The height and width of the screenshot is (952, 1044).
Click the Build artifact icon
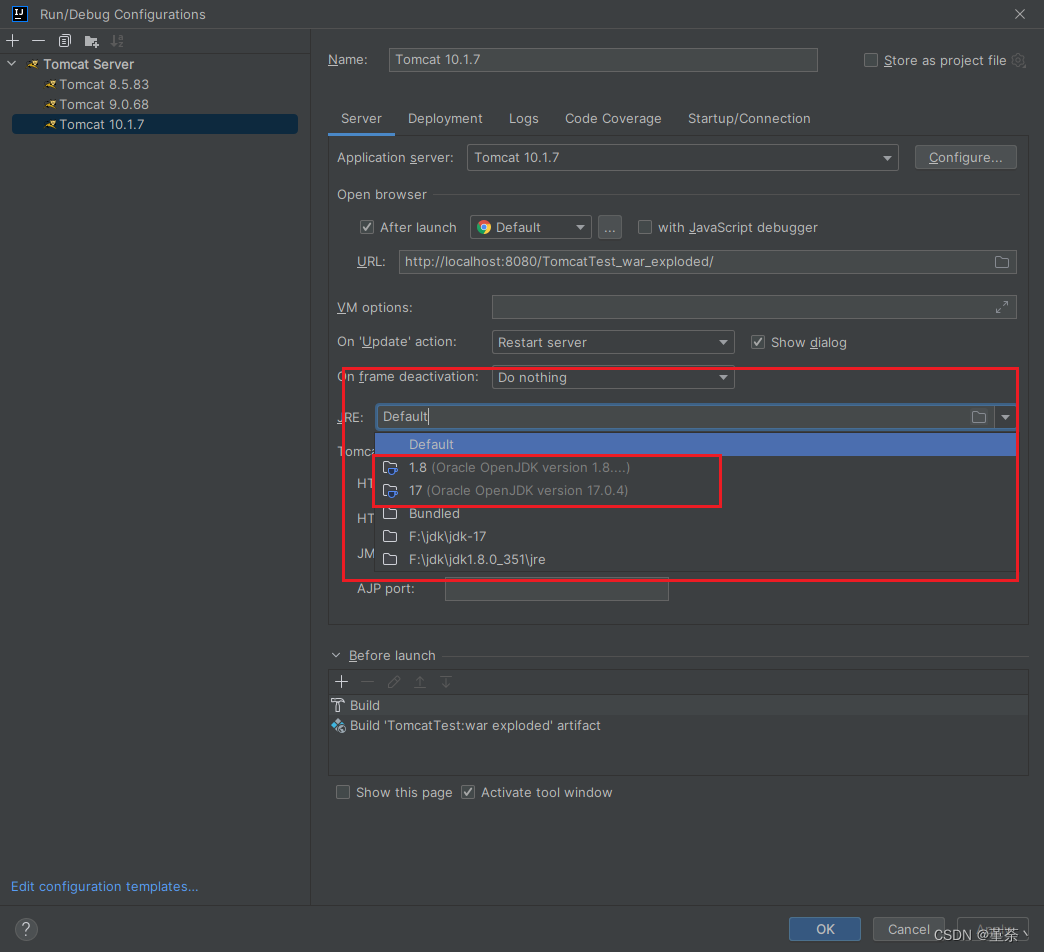[338, 726]
